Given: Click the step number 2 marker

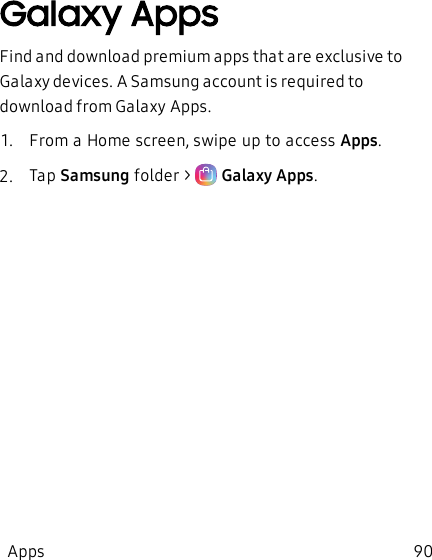Looking at the screenshot, I should [6, 176].
